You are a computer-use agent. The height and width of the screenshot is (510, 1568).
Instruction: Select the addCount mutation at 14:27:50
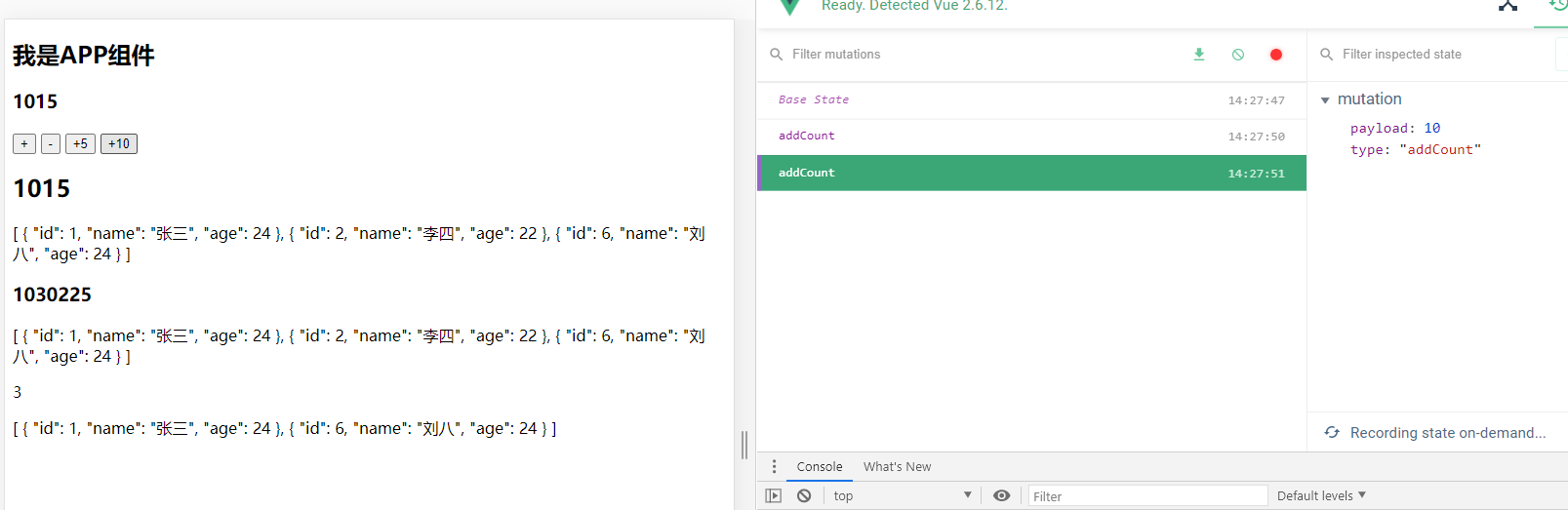click(1031, 137)
